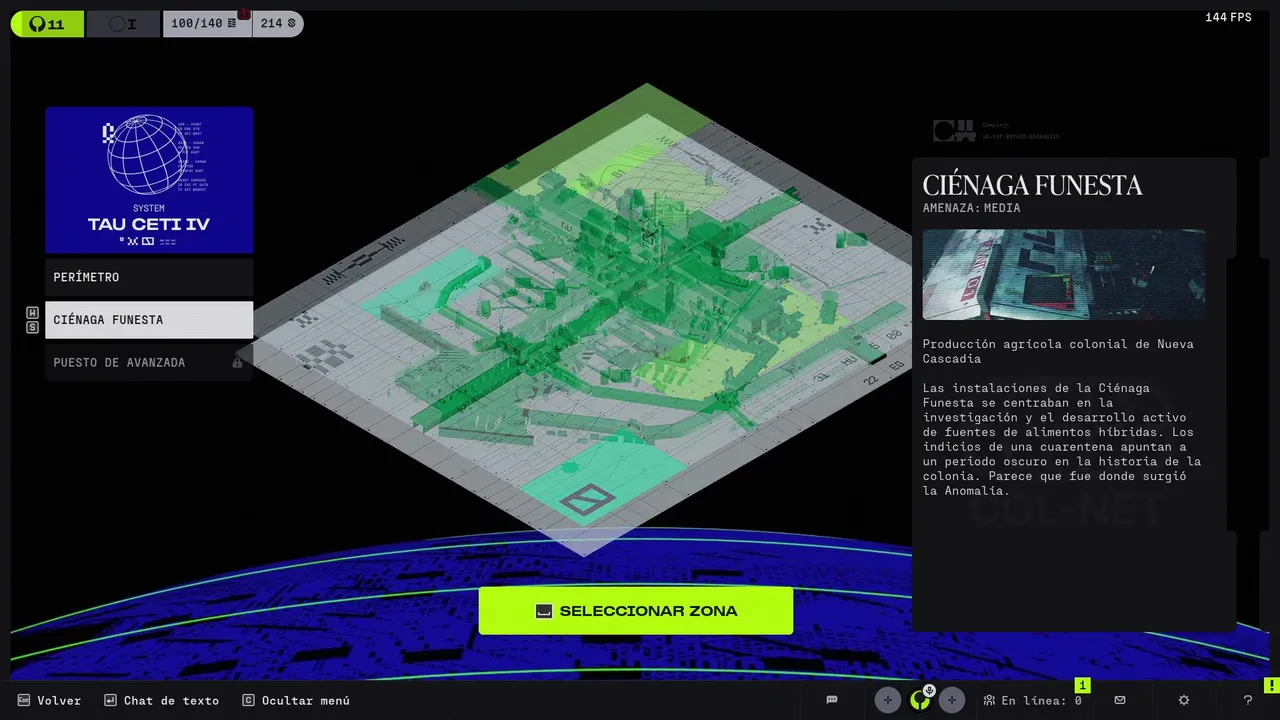Click the 144 FPS counter
The height and width of the screenshot is (720, 1280).
[1228, 17]
